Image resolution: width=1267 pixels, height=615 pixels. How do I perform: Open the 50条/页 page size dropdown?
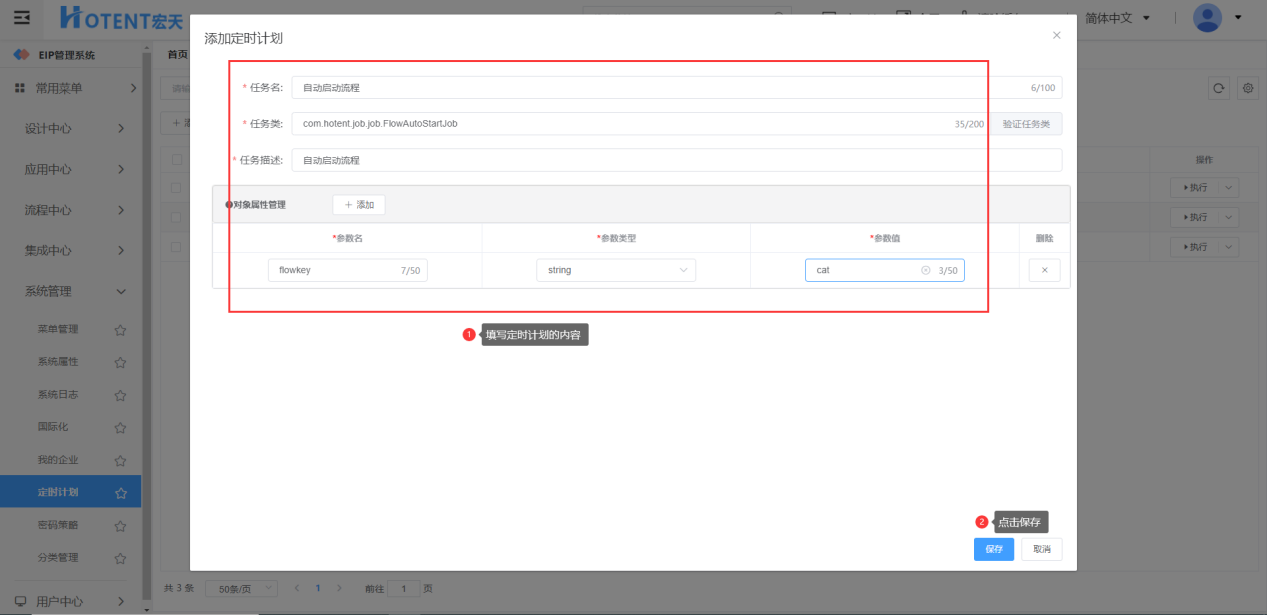pos(240,588)
